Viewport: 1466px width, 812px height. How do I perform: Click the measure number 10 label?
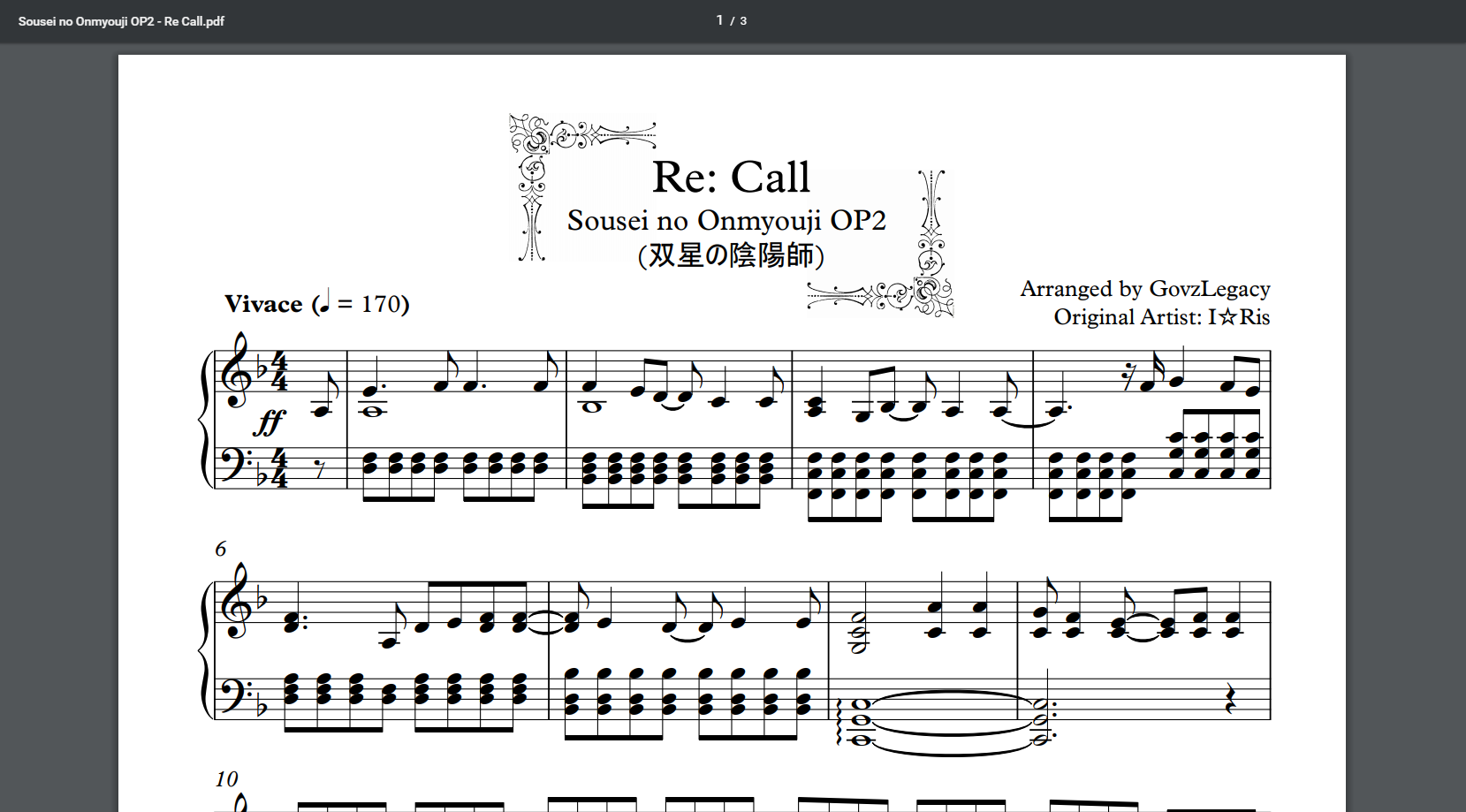pyautogui.click(x=226, y=779)
